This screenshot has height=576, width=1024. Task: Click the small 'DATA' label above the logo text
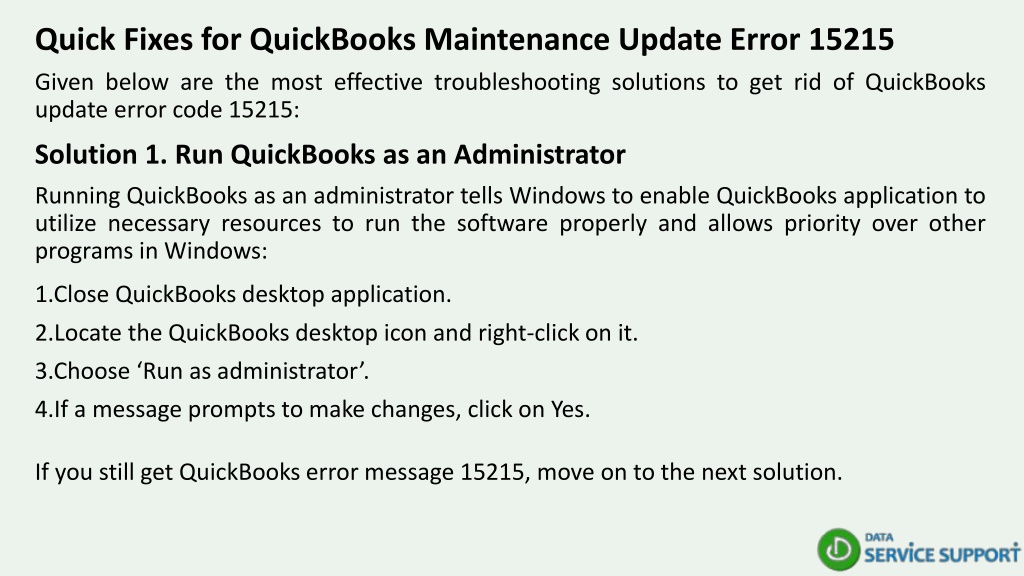tap(879, 537)
